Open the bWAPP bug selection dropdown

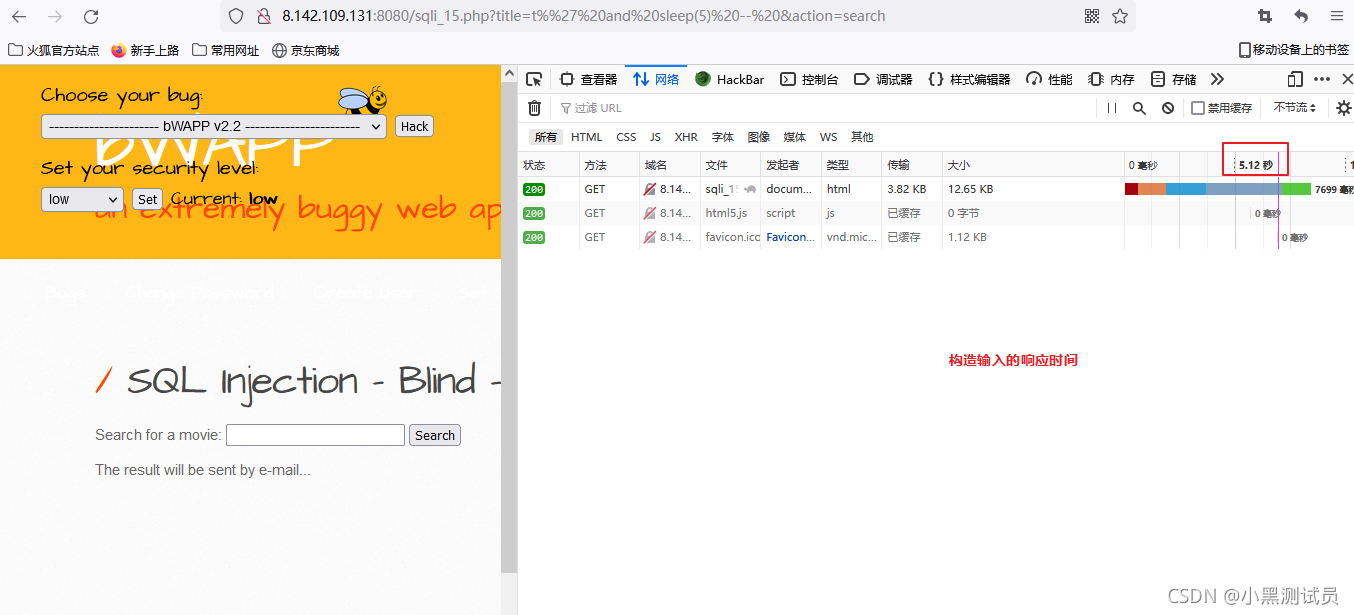tap(214, 126)
